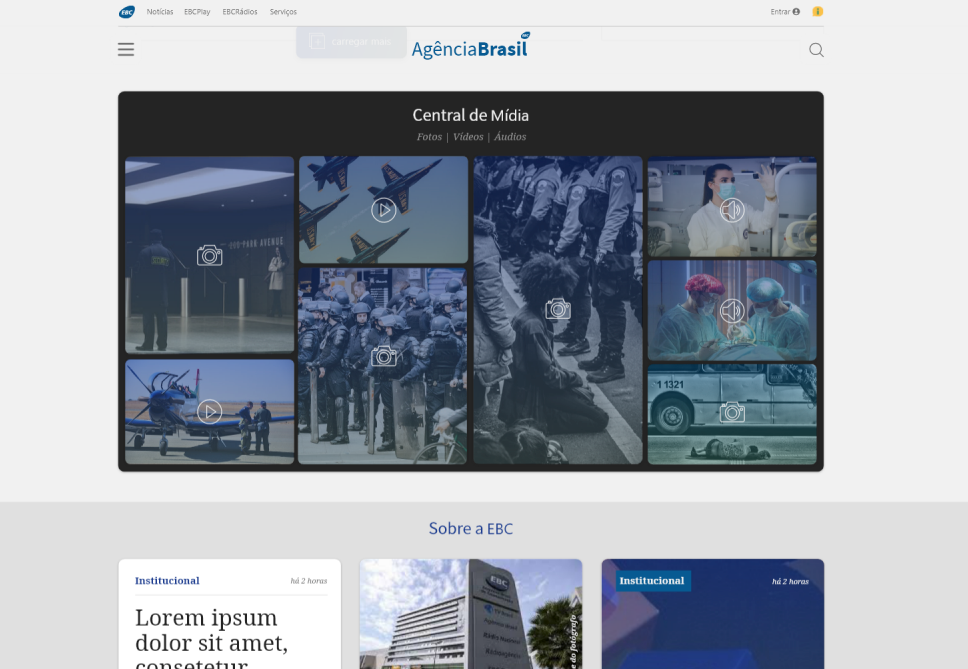This screenshot has width=968, height=669.
Task: Click speaker icon on surgeons audio
Action: (x=732, y=310)
